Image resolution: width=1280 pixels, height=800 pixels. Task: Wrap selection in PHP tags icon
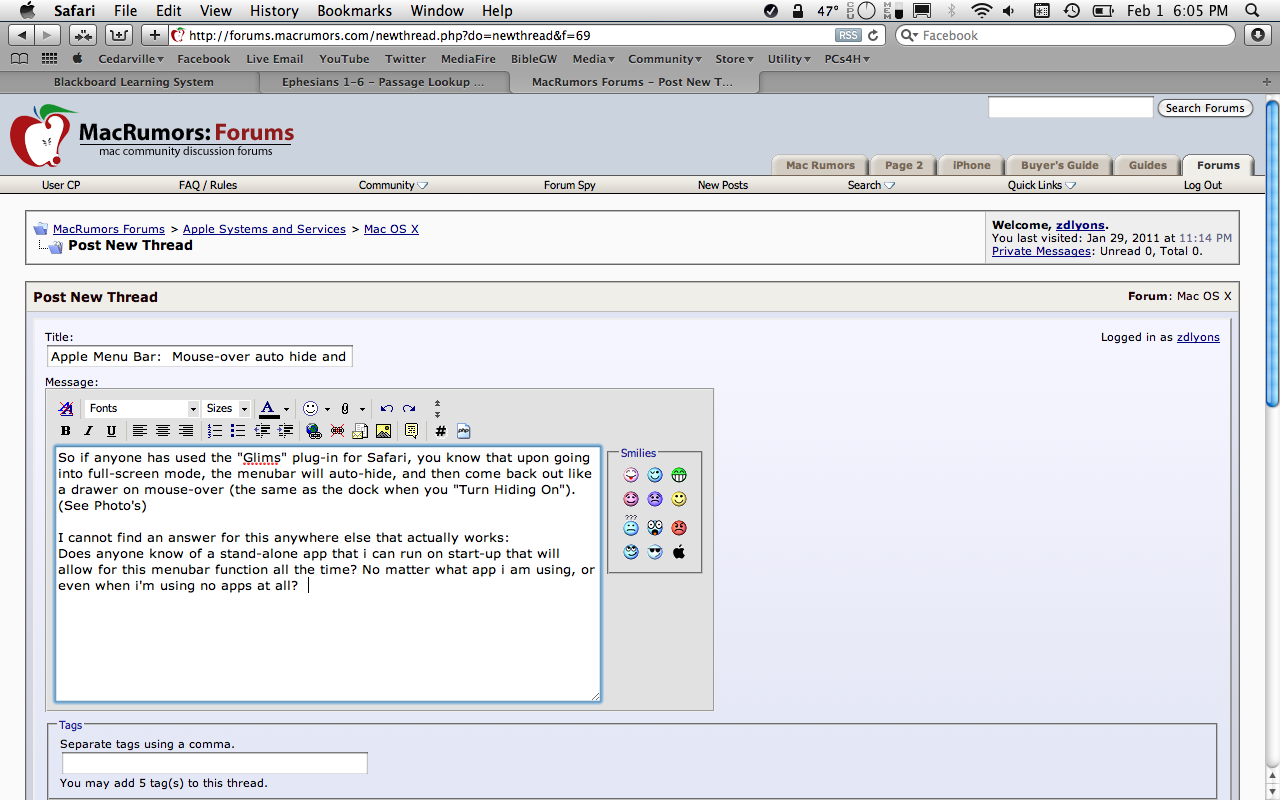point(463,431)
